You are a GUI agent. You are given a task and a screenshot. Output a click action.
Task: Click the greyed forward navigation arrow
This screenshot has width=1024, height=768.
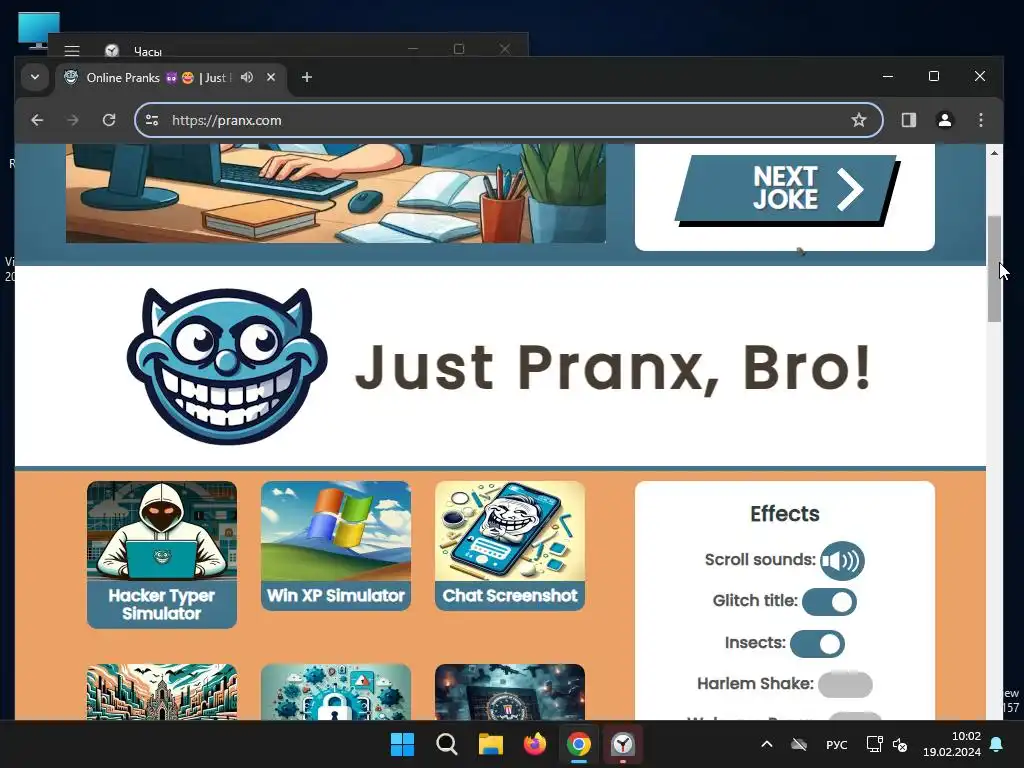(x=73, y=120)
